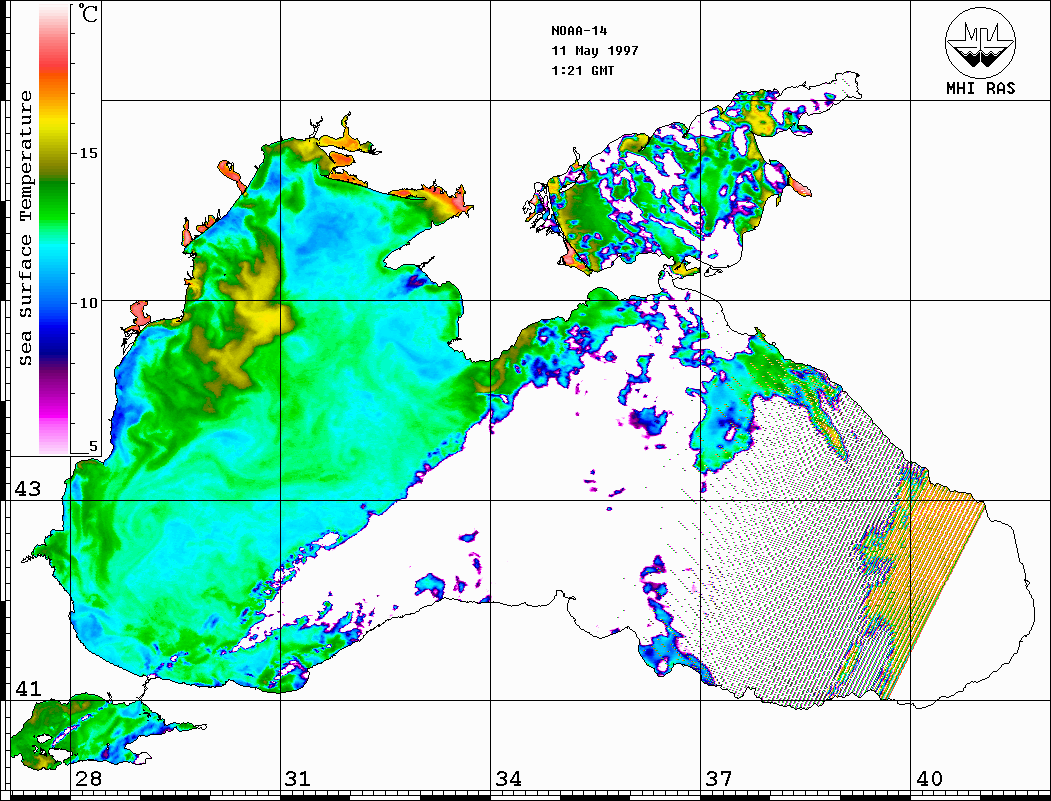Pick the red top of the temperature colorbar
The image size is (1051, 801).
click(x=54, y=60)
